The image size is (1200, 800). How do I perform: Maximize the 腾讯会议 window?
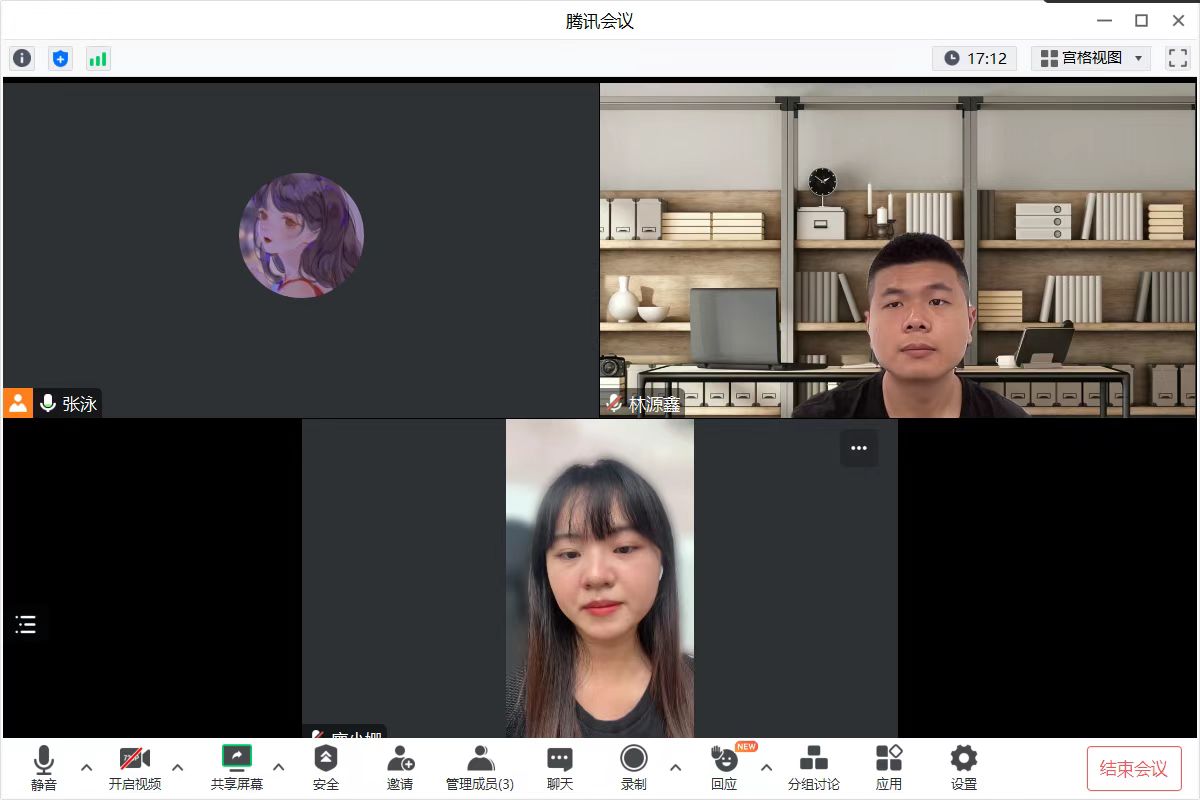point(1141,20)
